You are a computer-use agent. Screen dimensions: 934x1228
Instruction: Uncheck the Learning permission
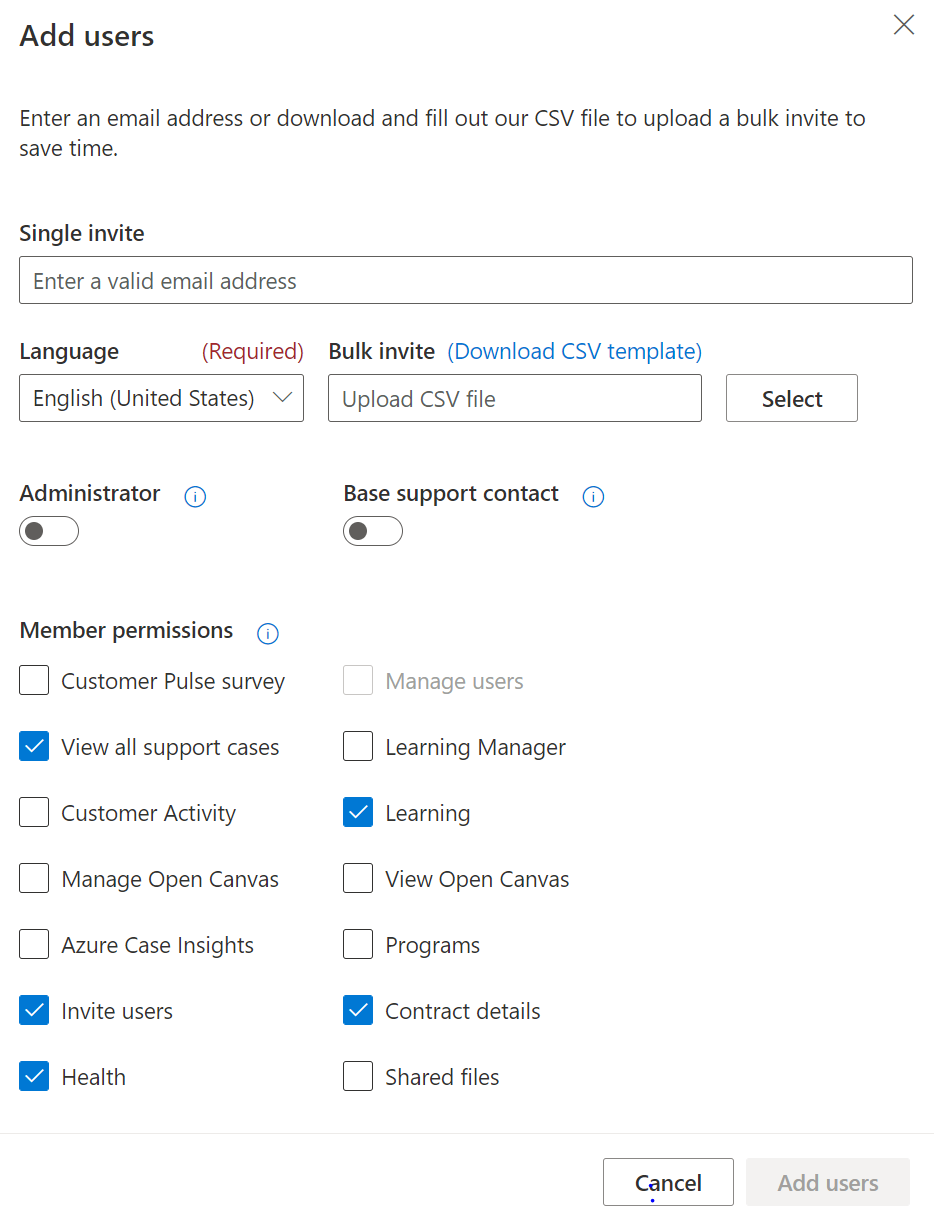tap(358, 813)
